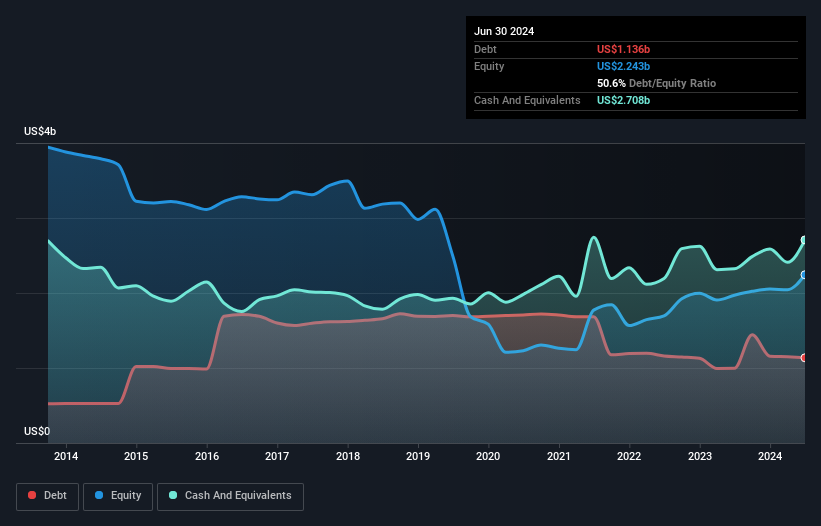The width and height of the screenshot is (821, 526).
Task: Click the Jun 30 2024 tooltip date
Action: (504, 31)
